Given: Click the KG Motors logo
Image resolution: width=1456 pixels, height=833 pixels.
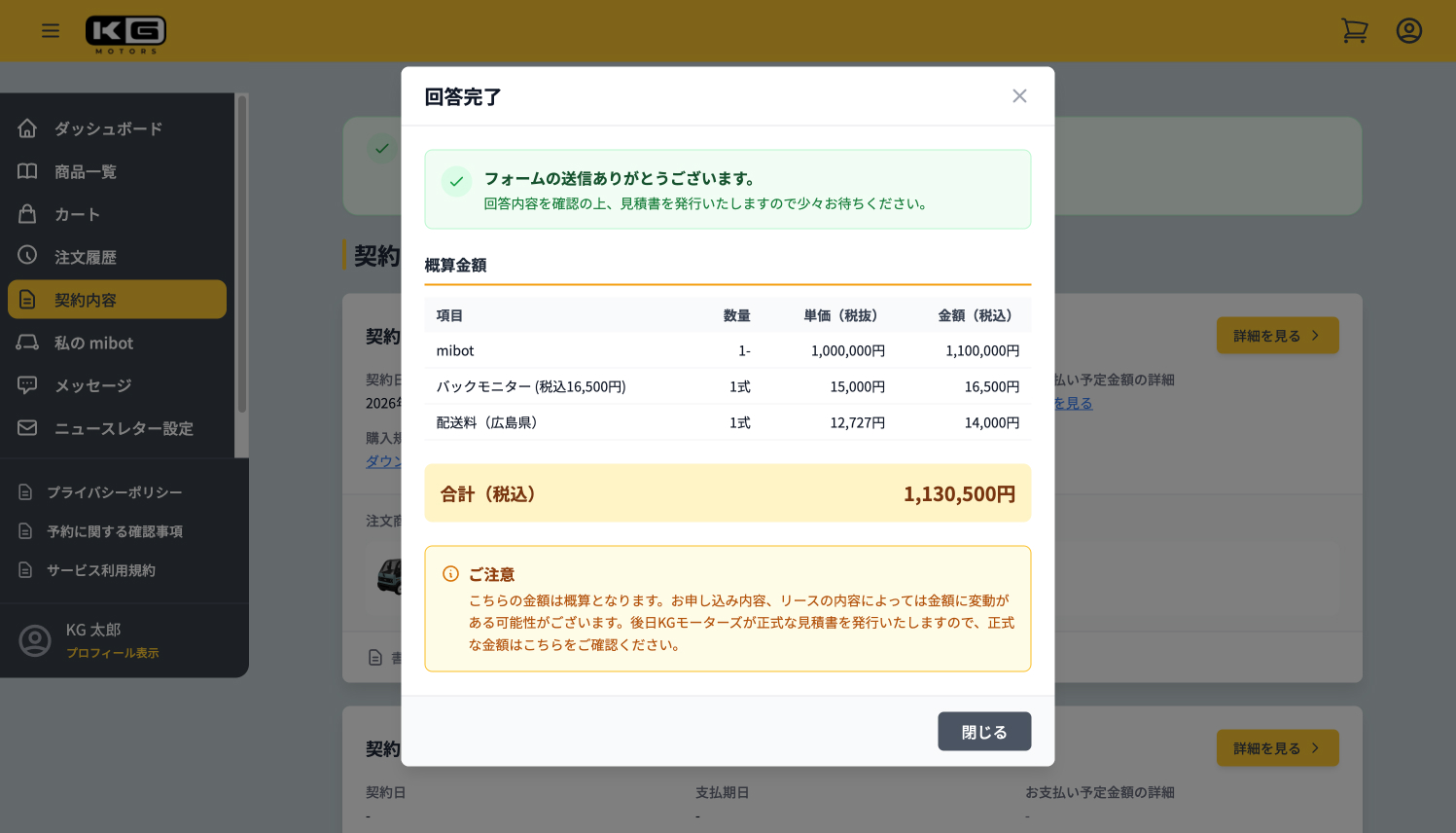Looking at the screenshot, I should click(125, 30).
